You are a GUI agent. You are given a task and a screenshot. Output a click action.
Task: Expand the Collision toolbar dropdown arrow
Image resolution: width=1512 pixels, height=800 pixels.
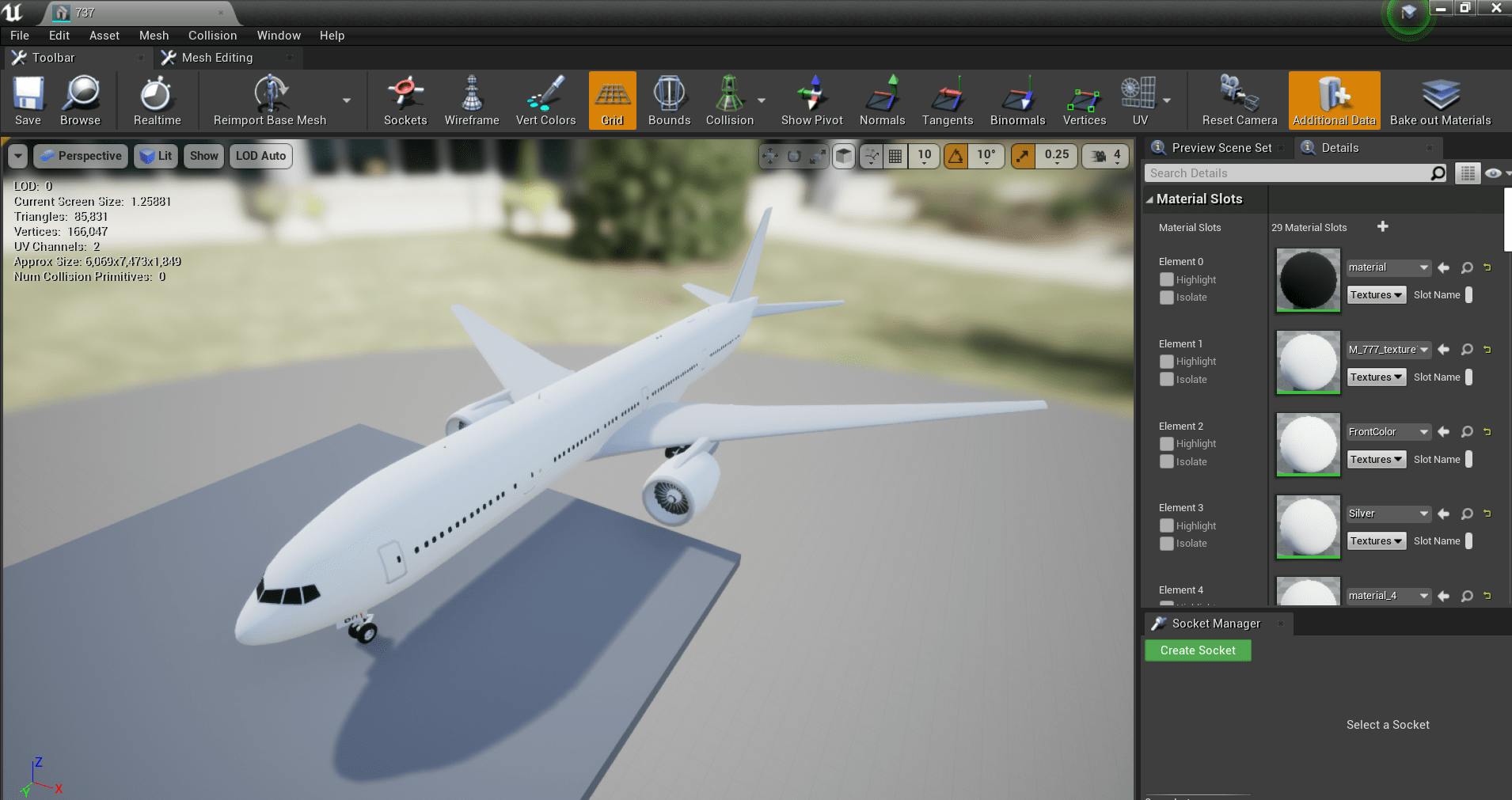pyautogui.click(x=759, y=100)
